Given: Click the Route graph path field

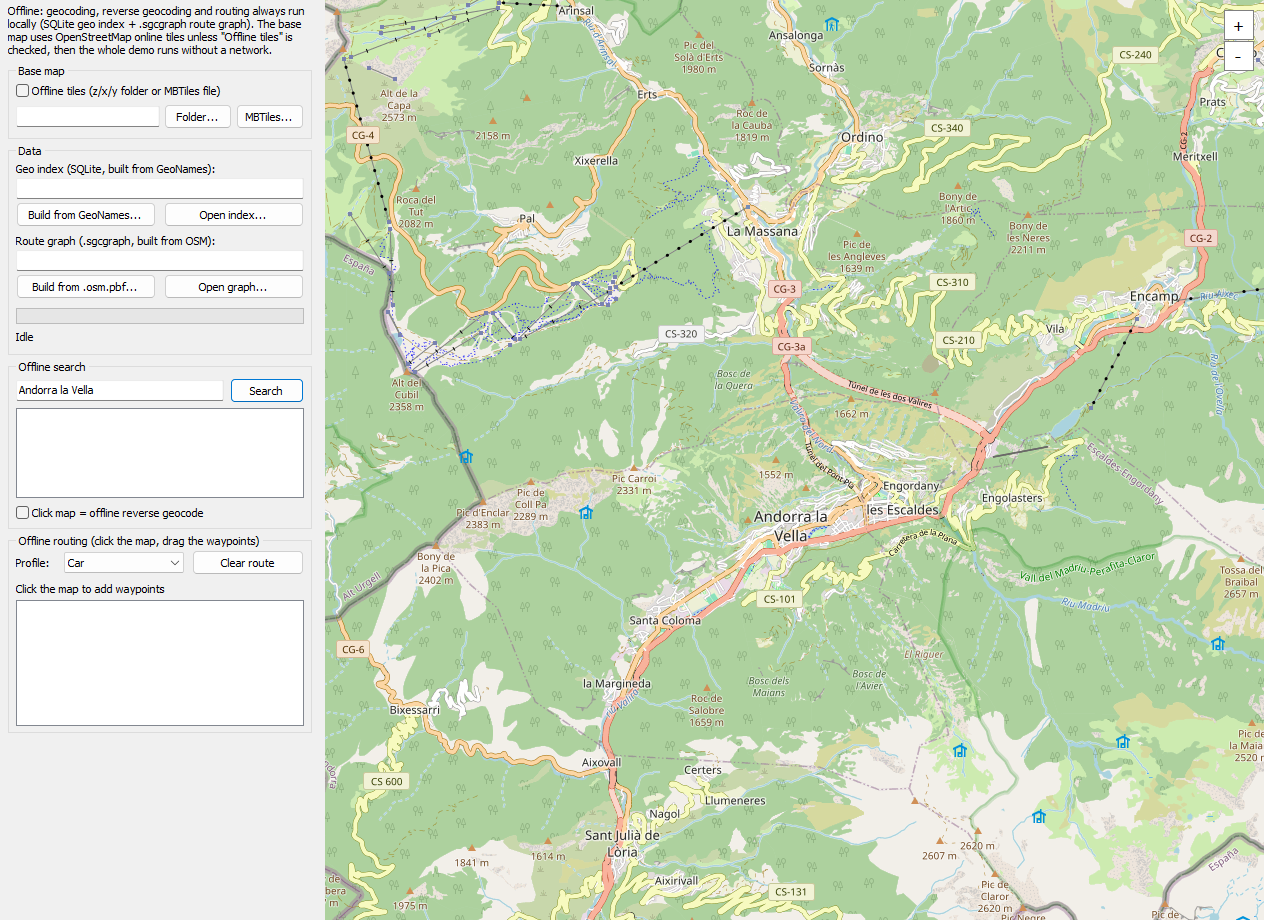Looking at the screenshot, I should pos(160,261).
